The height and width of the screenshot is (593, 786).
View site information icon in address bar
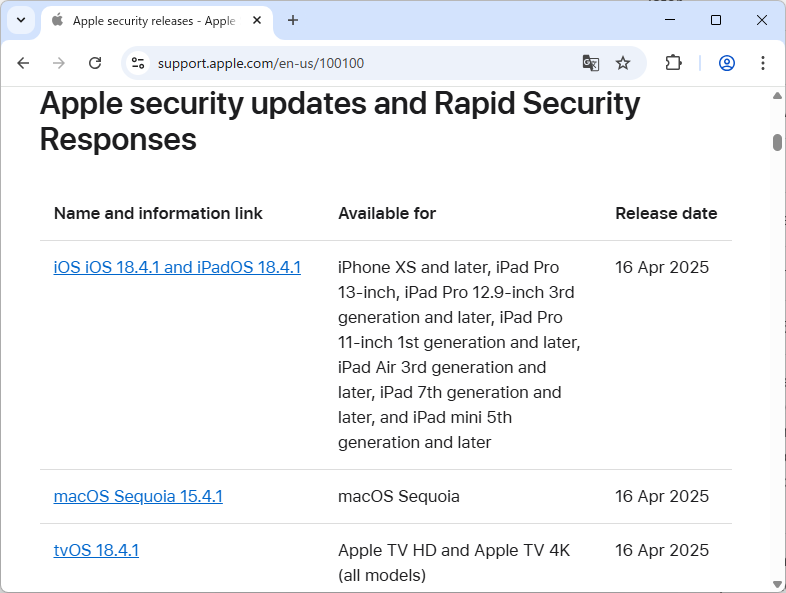(138, 63)
